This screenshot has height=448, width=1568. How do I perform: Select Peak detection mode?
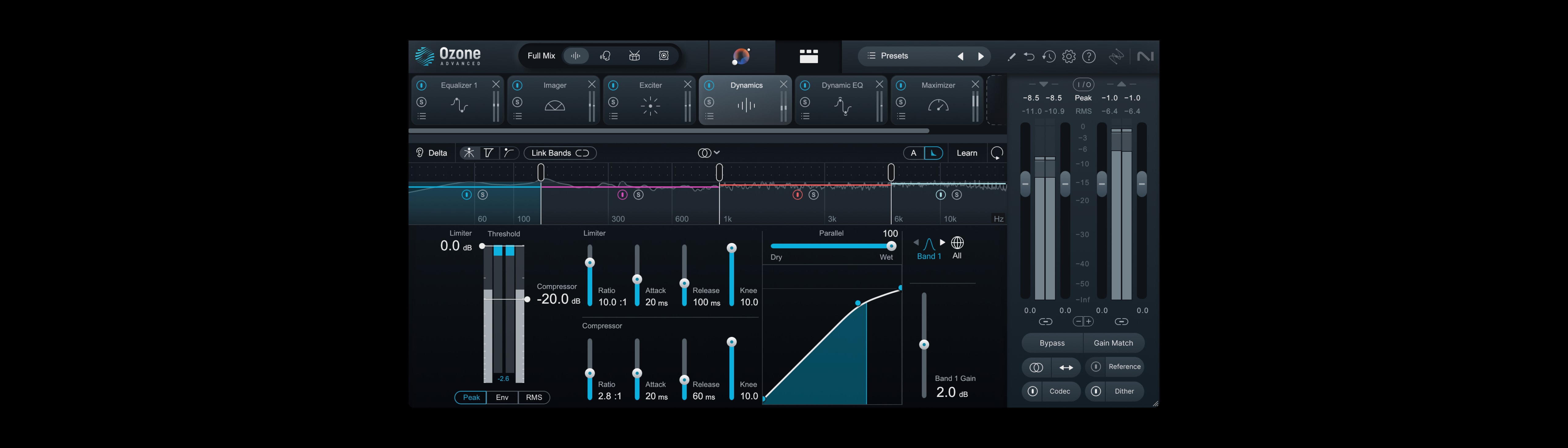click(x=471, y=397)
